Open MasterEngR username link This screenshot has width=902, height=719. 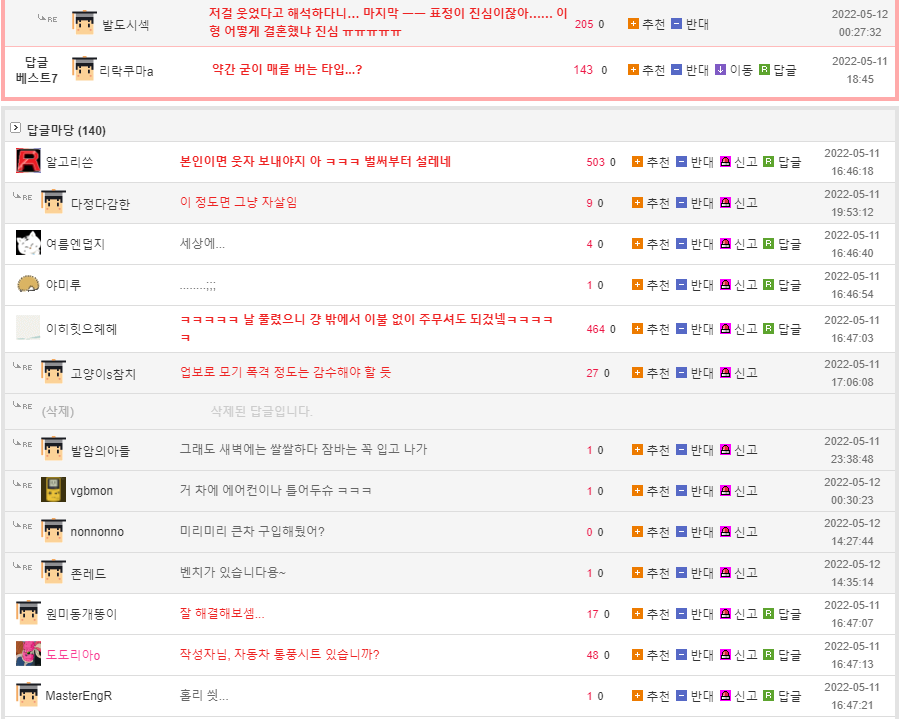click(x=79, y=696)
